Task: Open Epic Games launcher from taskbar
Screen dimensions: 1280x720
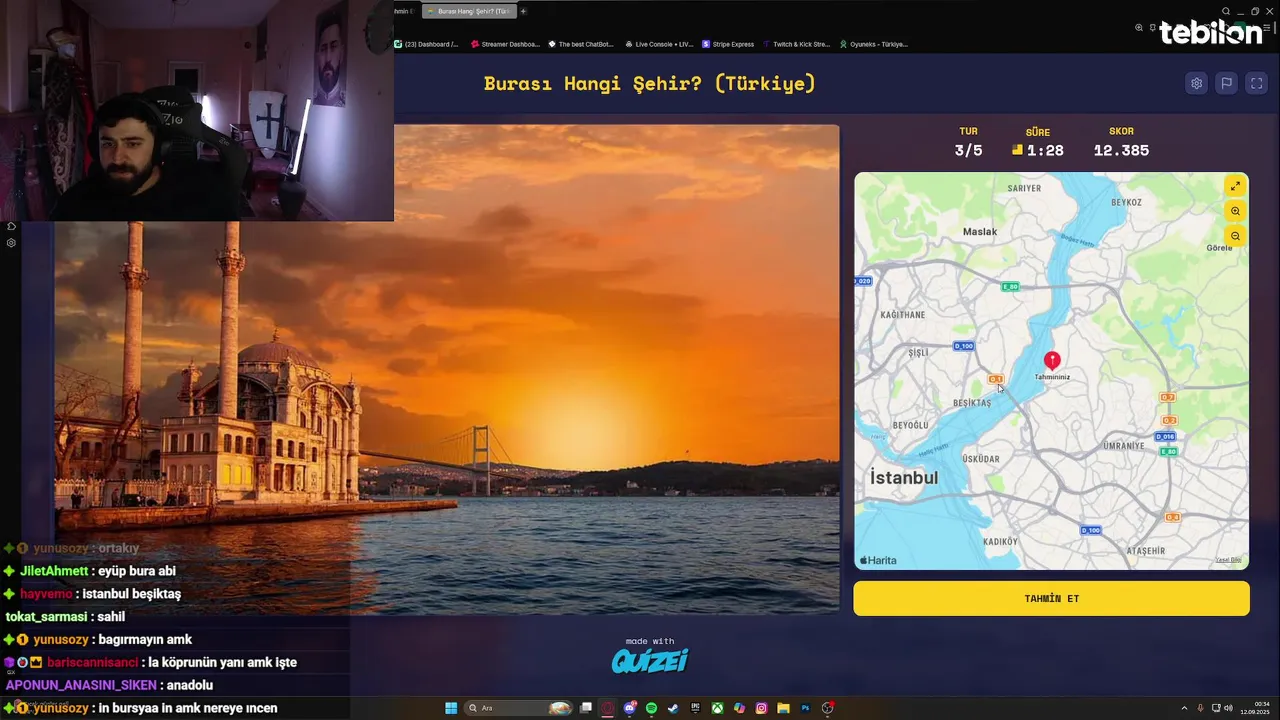Action: 695,708
